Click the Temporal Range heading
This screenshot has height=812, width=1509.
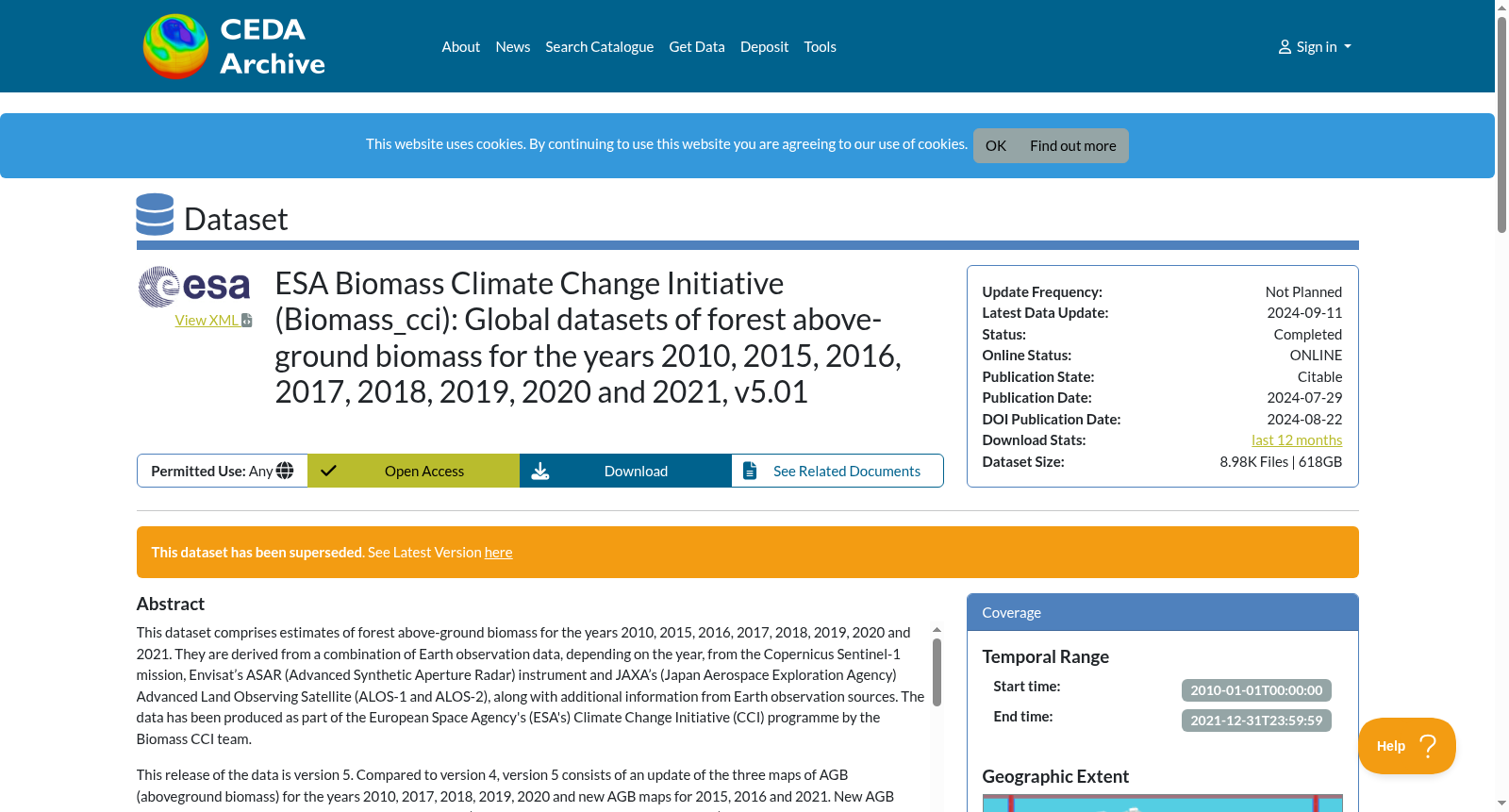click(x=1046, y=657)
